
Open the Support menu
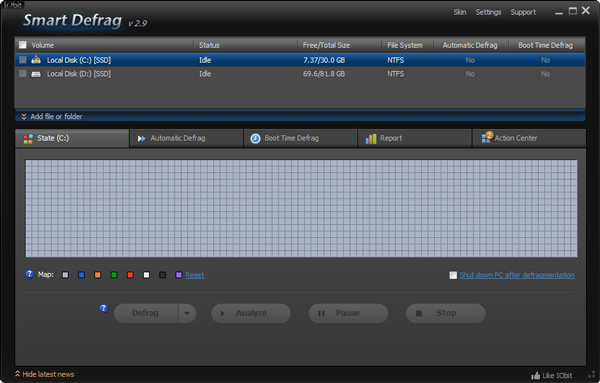click(523, 12)
